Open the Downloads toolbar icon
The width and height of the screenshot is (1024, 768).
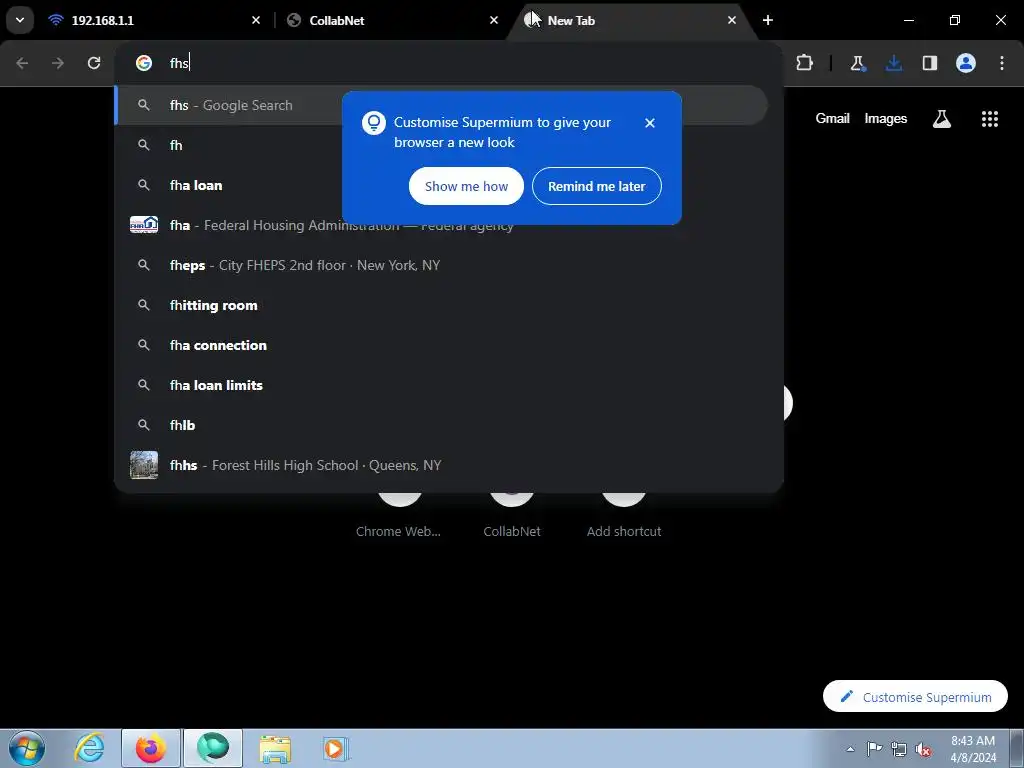[894, 63]
